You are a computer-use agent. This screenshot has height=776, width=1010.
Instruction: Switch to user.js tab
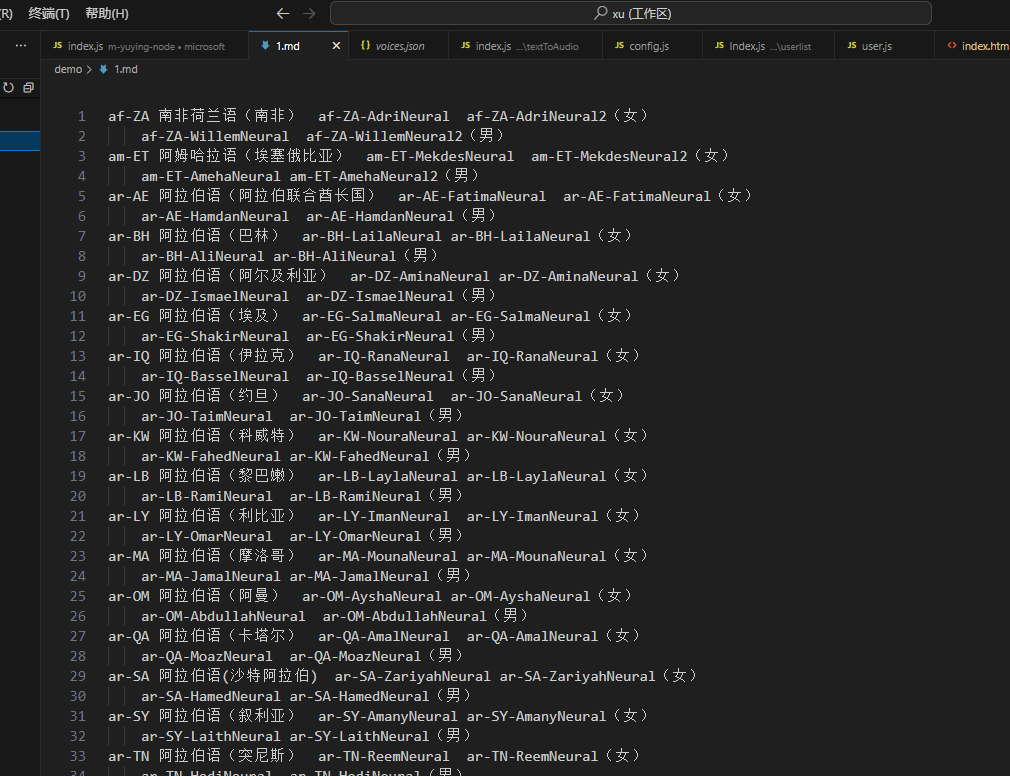(x=884, y=46)
